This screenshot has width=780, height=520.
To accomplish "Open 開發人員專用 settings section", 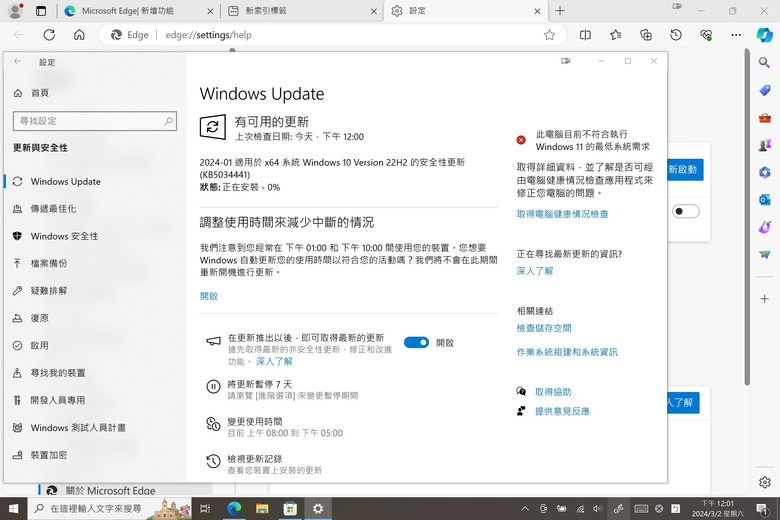I will 95,400.
